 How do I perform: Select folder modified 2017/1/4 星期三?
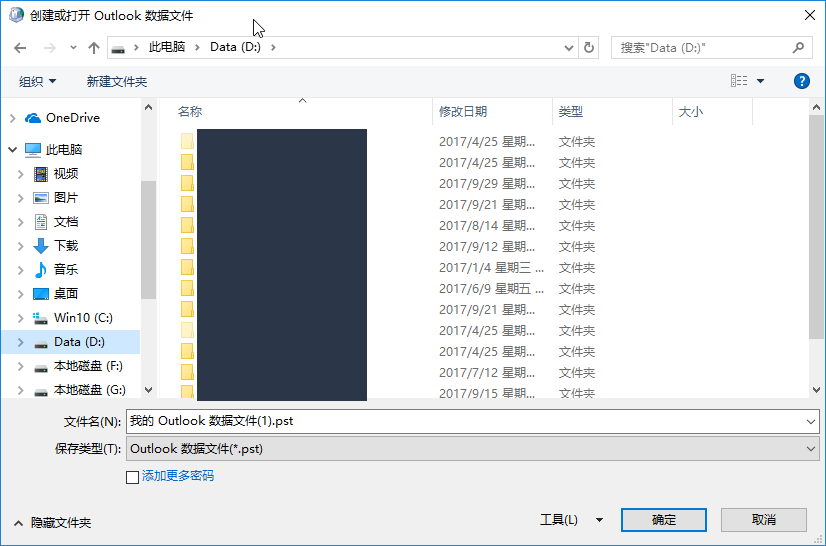(x=388, y=268)
